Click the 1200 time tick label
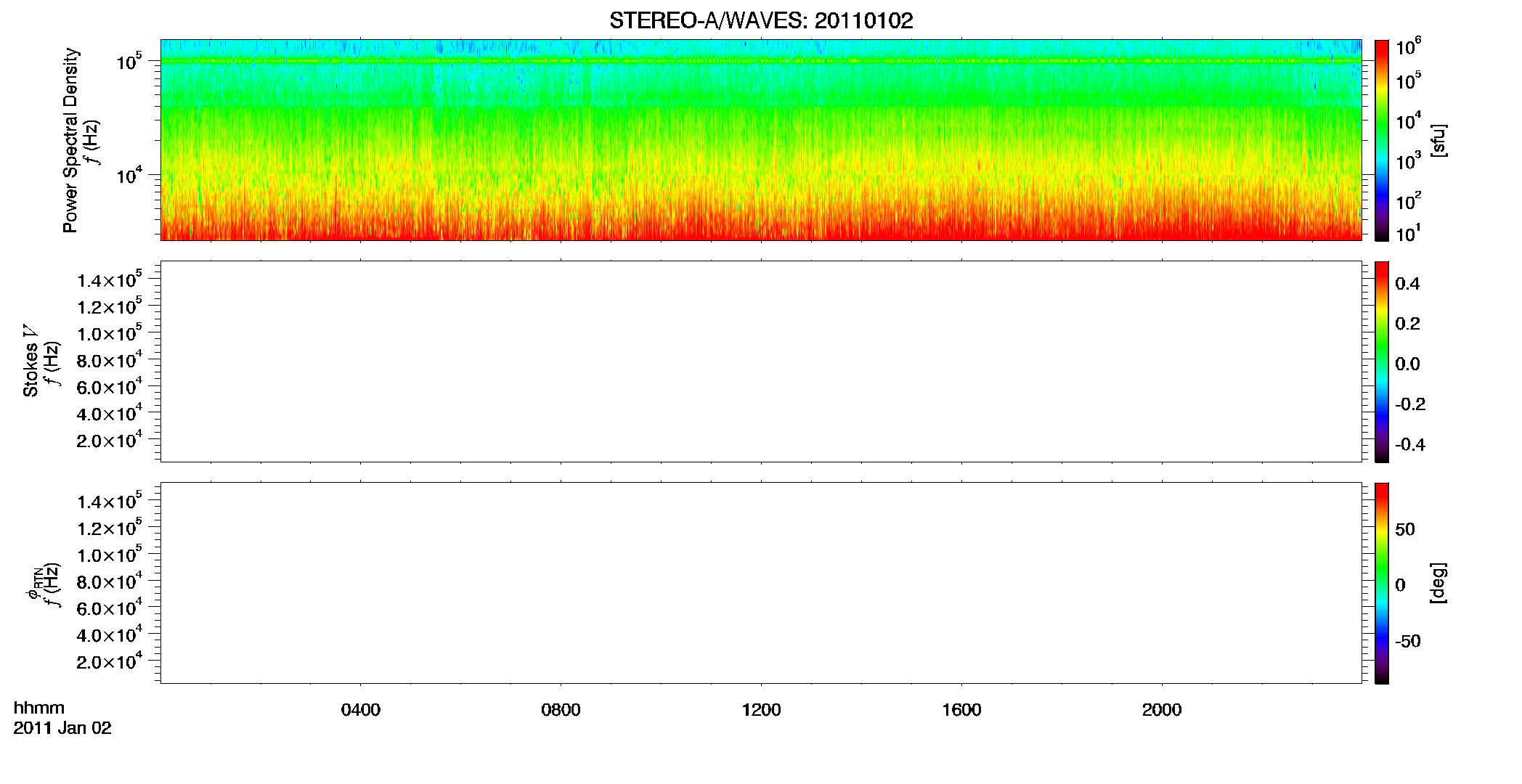Viewport: 1522px width, 784px height. pyautogui.click(x=762, y=710)
